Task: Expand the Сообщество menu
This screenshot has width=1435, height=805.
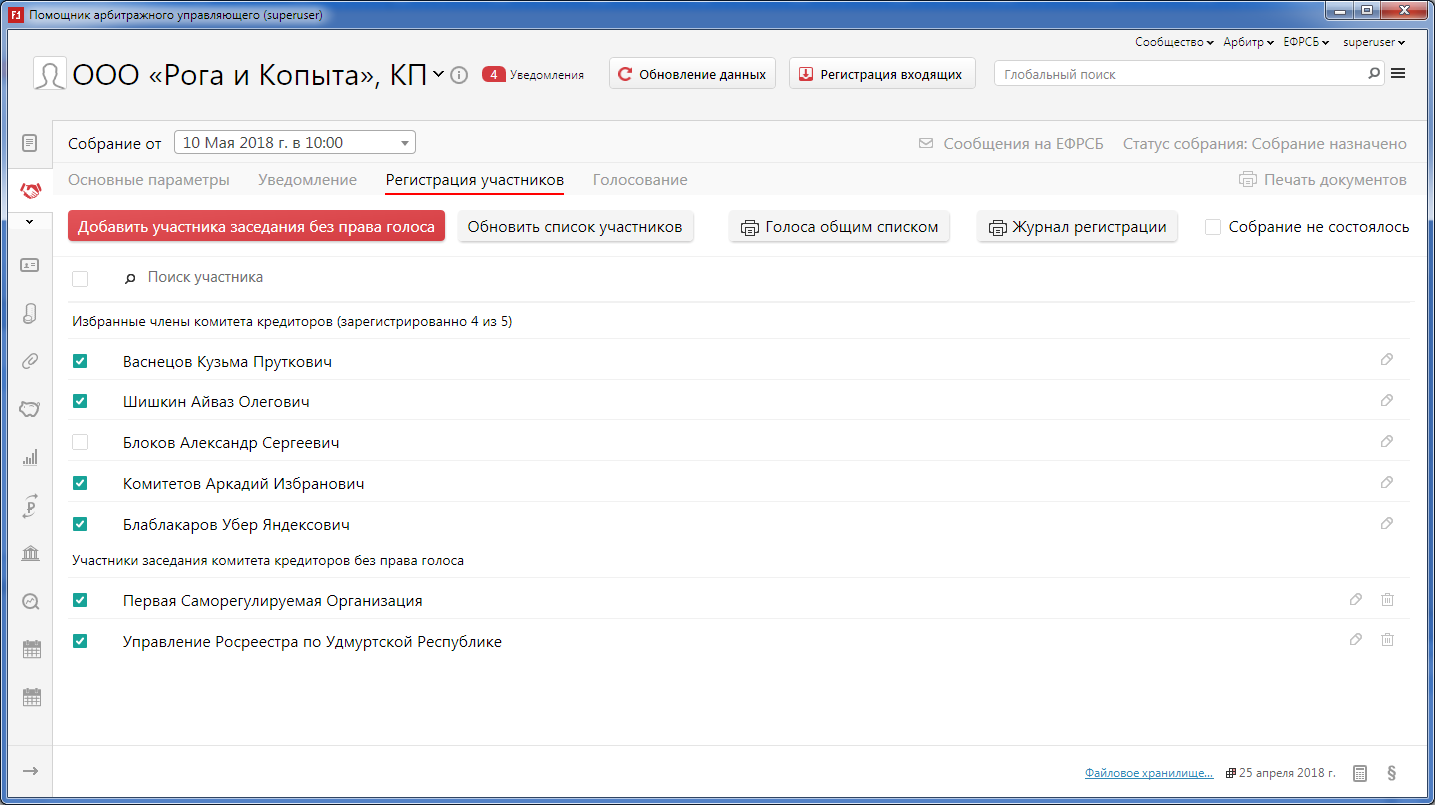Action: point(1174,42)
